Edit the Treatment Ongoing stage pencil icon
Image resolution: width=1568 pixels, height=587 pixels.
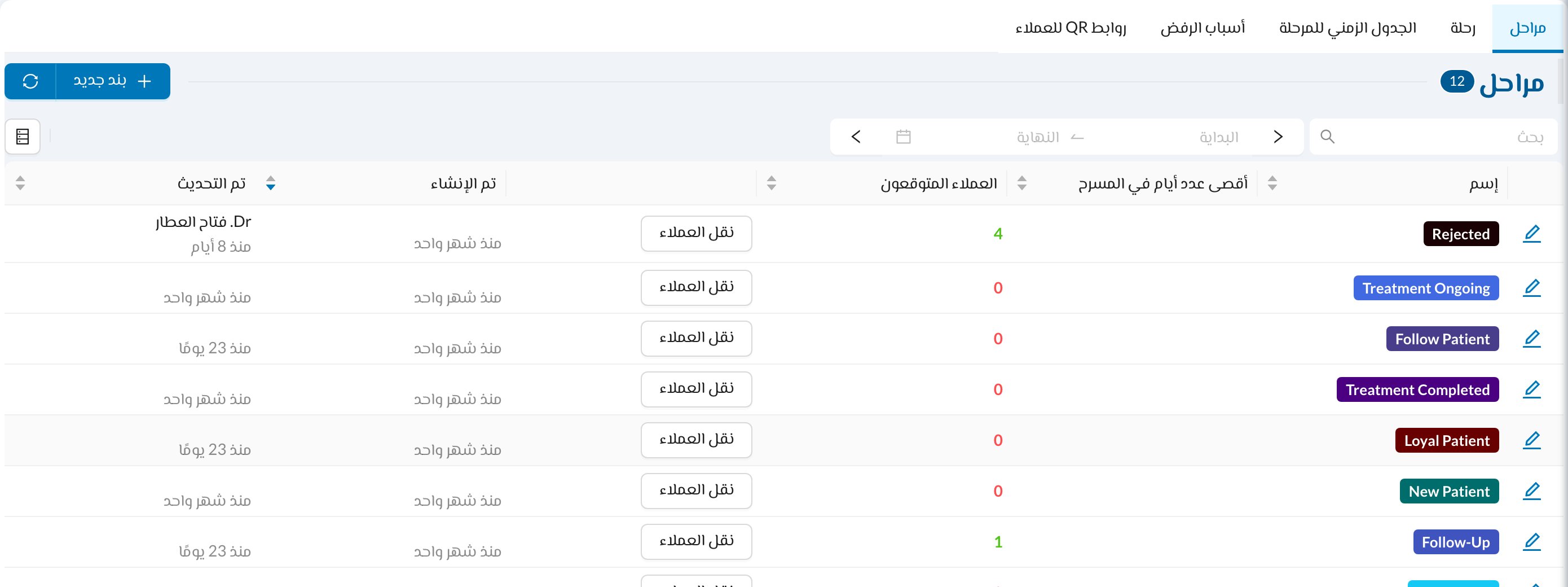[1531, 288]
